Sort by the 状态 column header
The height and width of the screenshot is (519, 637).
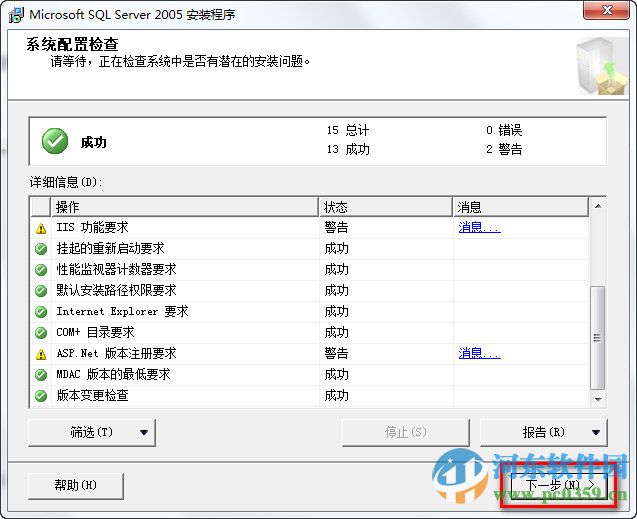[386, 207]
